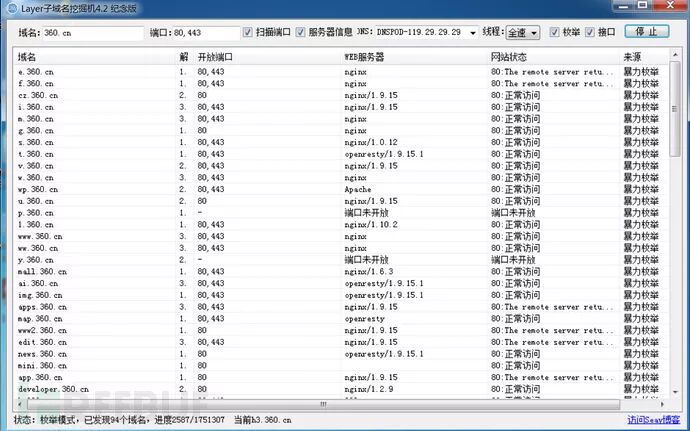Click 端口未开放 status in y.360.cn row

coord(513,260)
